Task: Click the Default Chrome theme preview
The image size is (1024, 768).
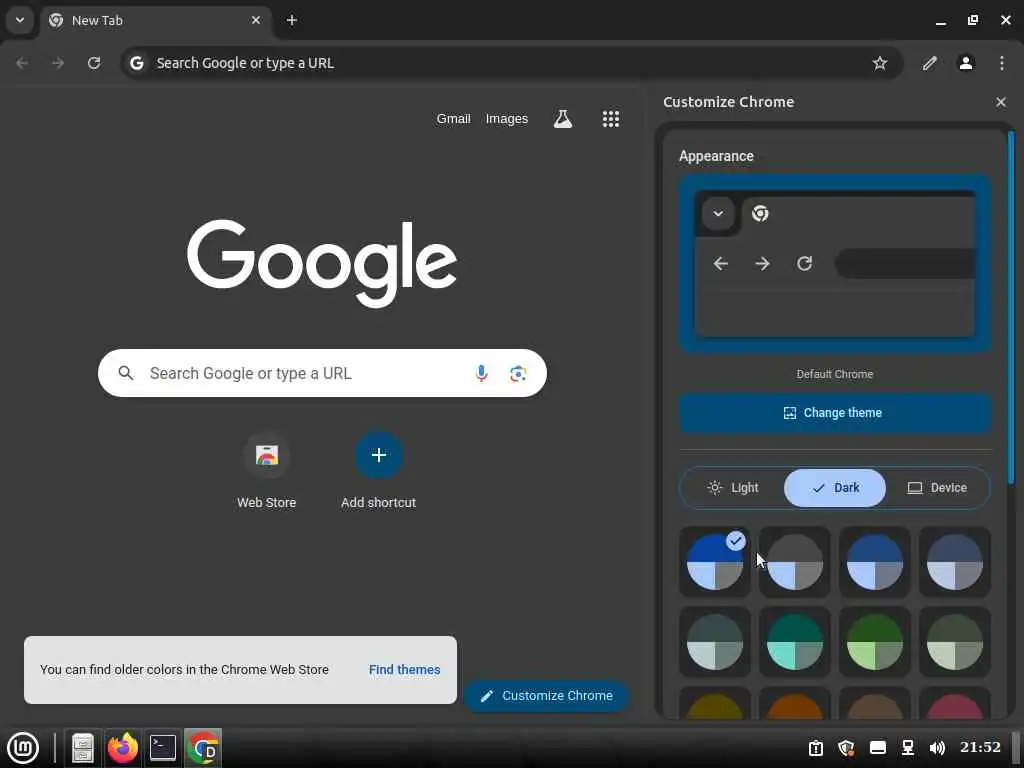Action: tap(835, 263)
